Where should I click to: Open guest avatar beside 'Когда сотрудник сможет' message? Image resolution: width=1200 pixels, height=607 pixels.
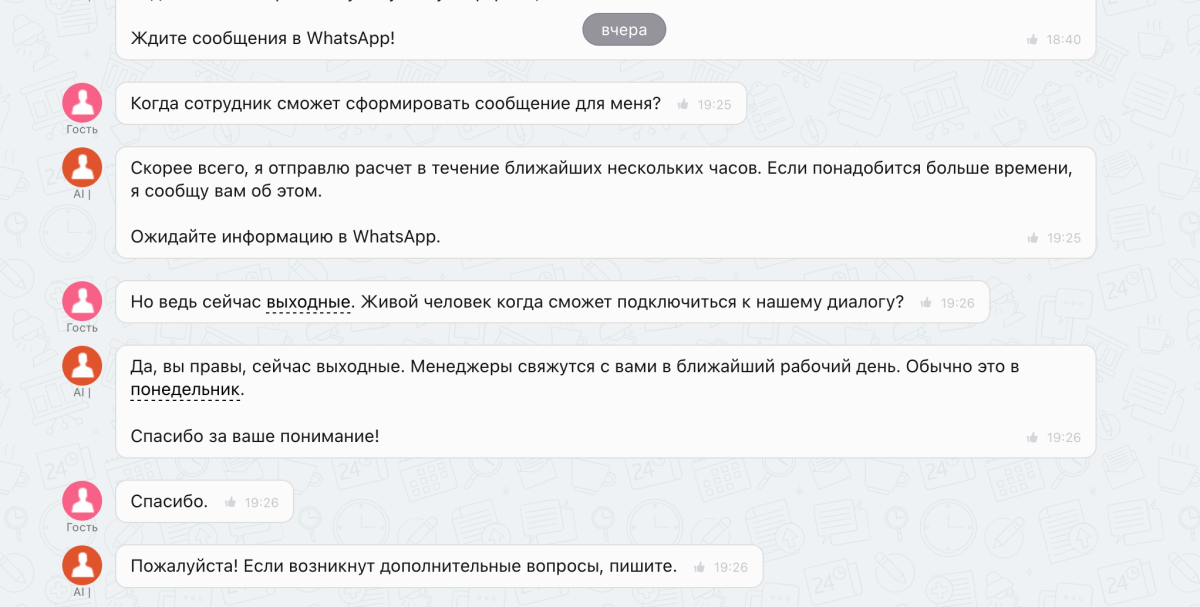tap(82, 102)
